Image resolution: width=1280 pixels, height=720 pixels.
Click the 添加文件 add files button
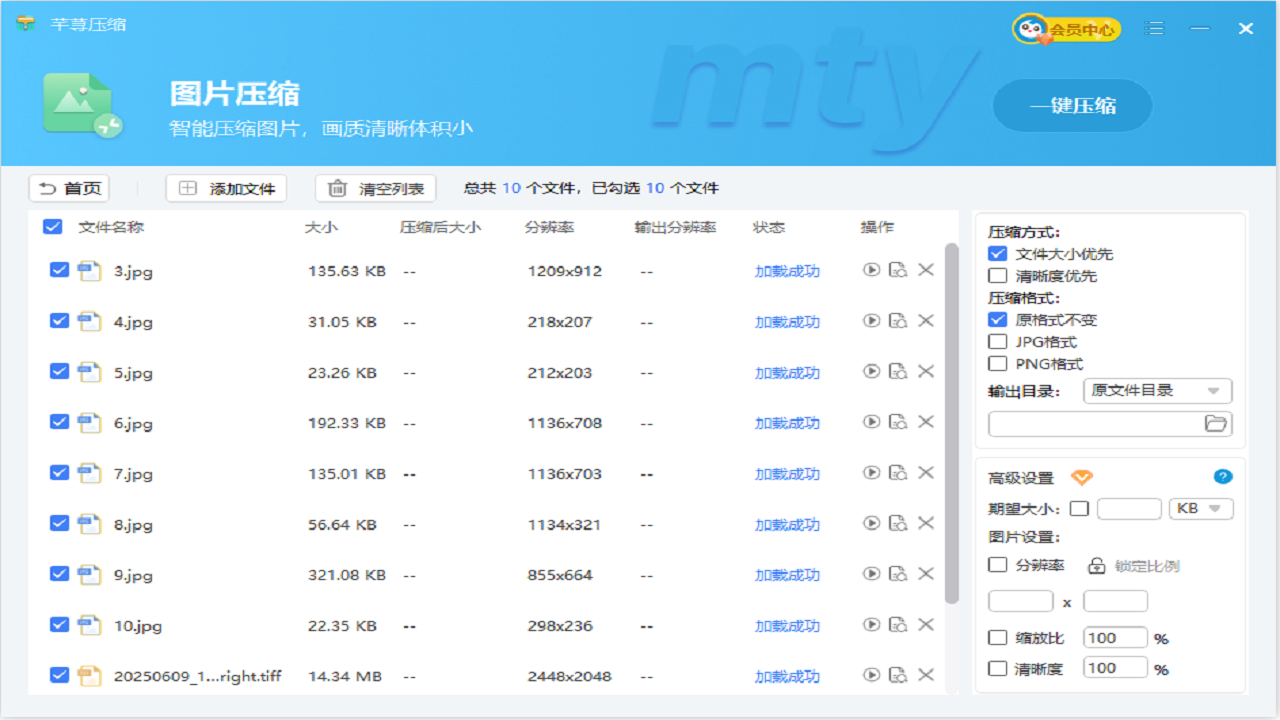[226, 188]
